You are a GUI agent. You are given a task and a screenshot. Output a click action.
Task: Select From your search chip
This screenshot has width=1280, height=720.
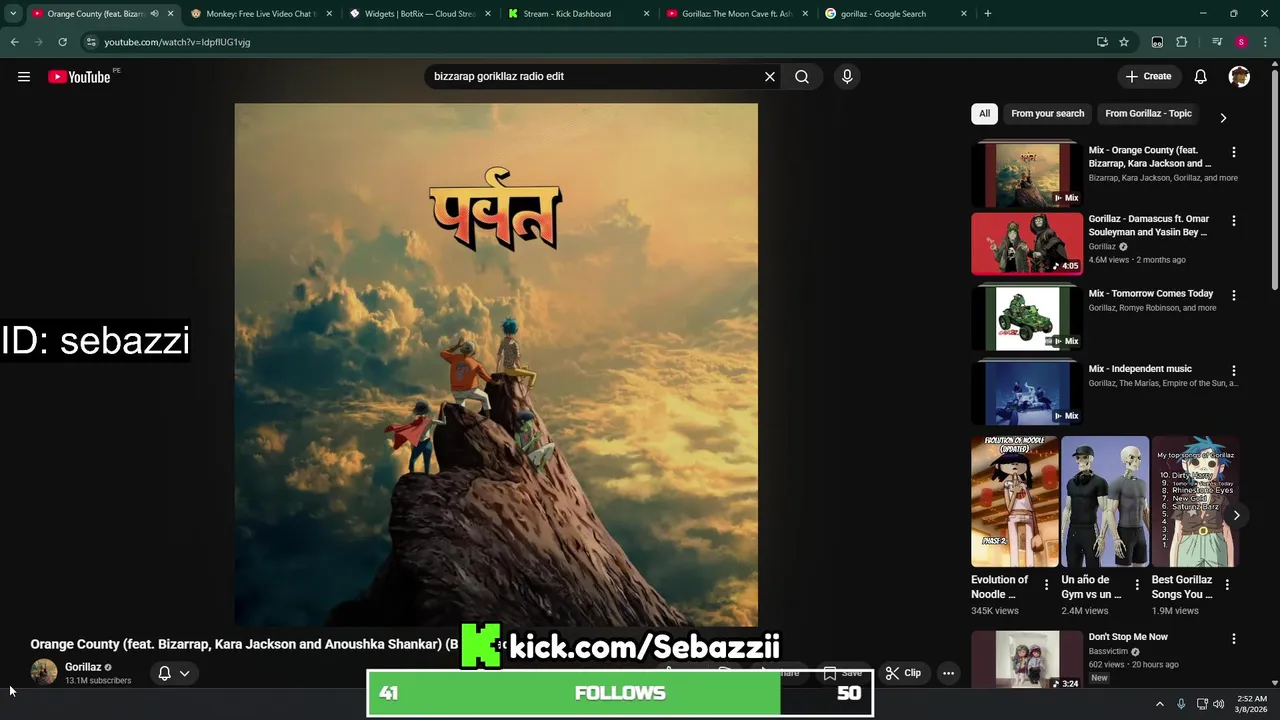pos(1047,114)
